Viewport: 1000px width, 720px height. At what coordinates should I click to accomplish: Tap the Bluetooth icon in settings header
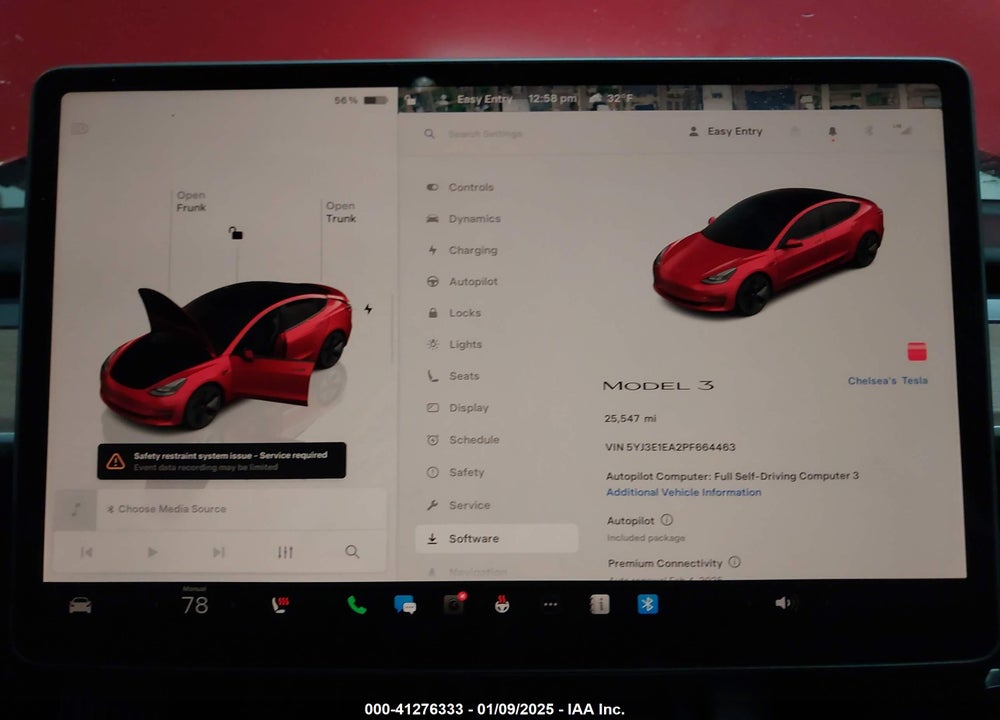click(x=869, y=131)
